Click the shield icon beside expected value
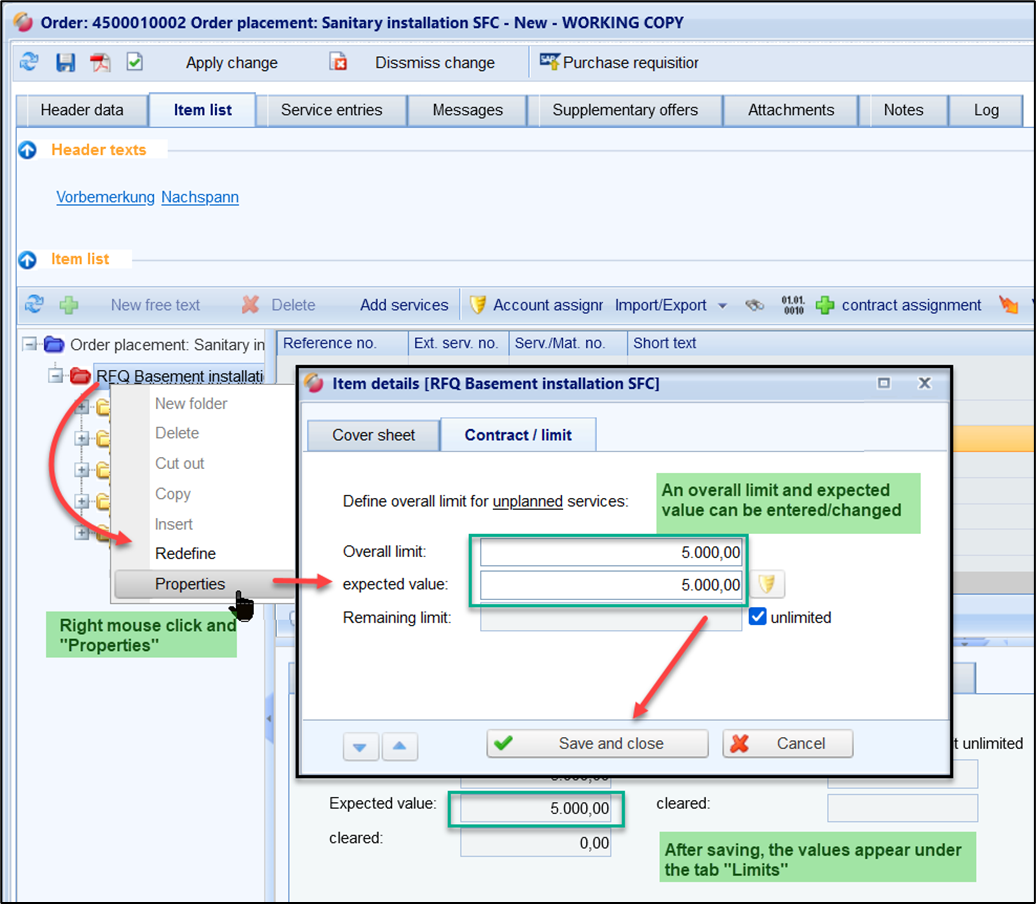This screenshot has width=1036, height=904. [x=767, y=585]
